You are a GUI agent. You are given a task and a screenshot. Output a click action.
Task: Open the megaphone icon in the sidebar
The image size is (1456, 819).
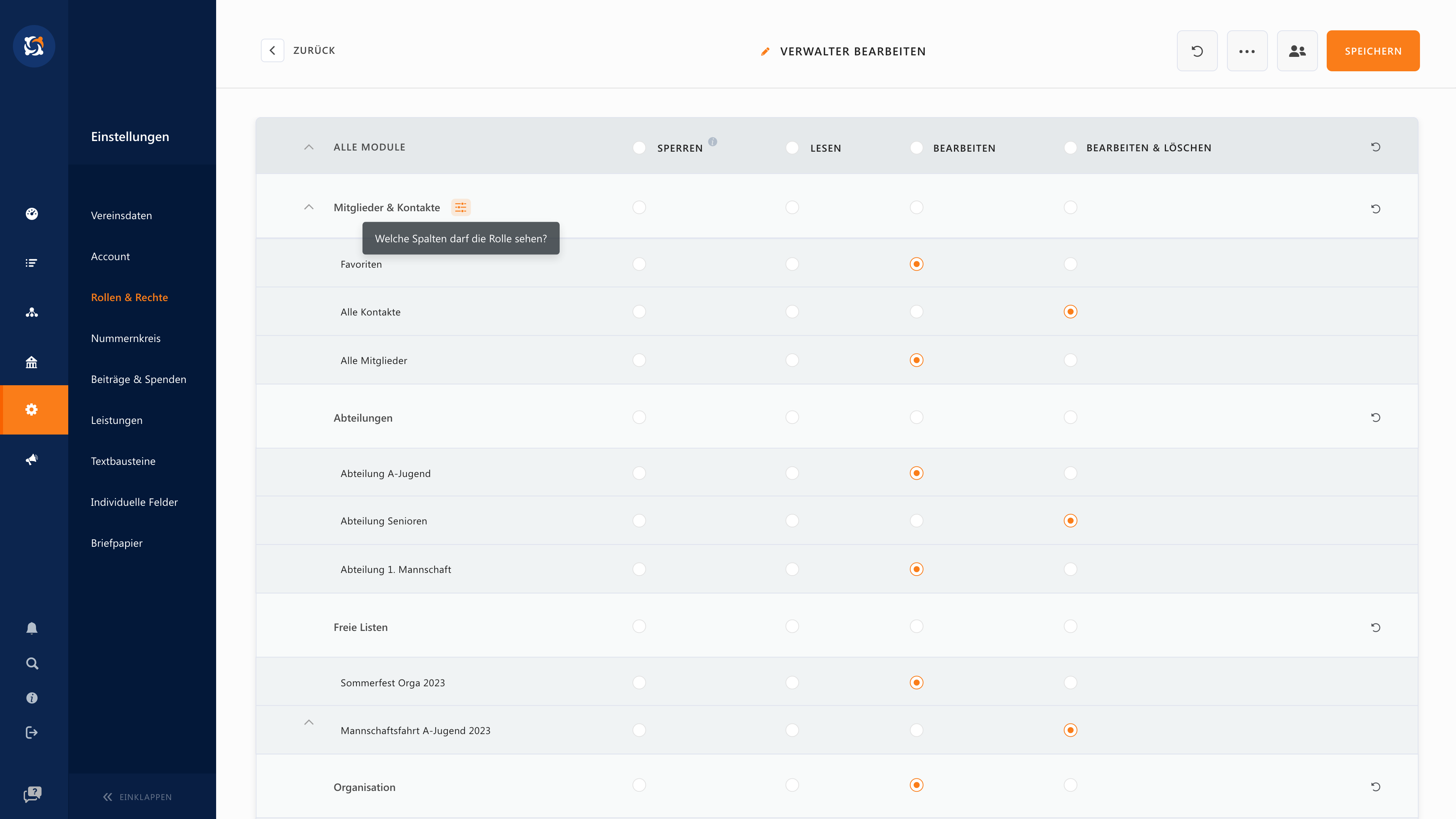pyautogui.click(x=31, y=459)
